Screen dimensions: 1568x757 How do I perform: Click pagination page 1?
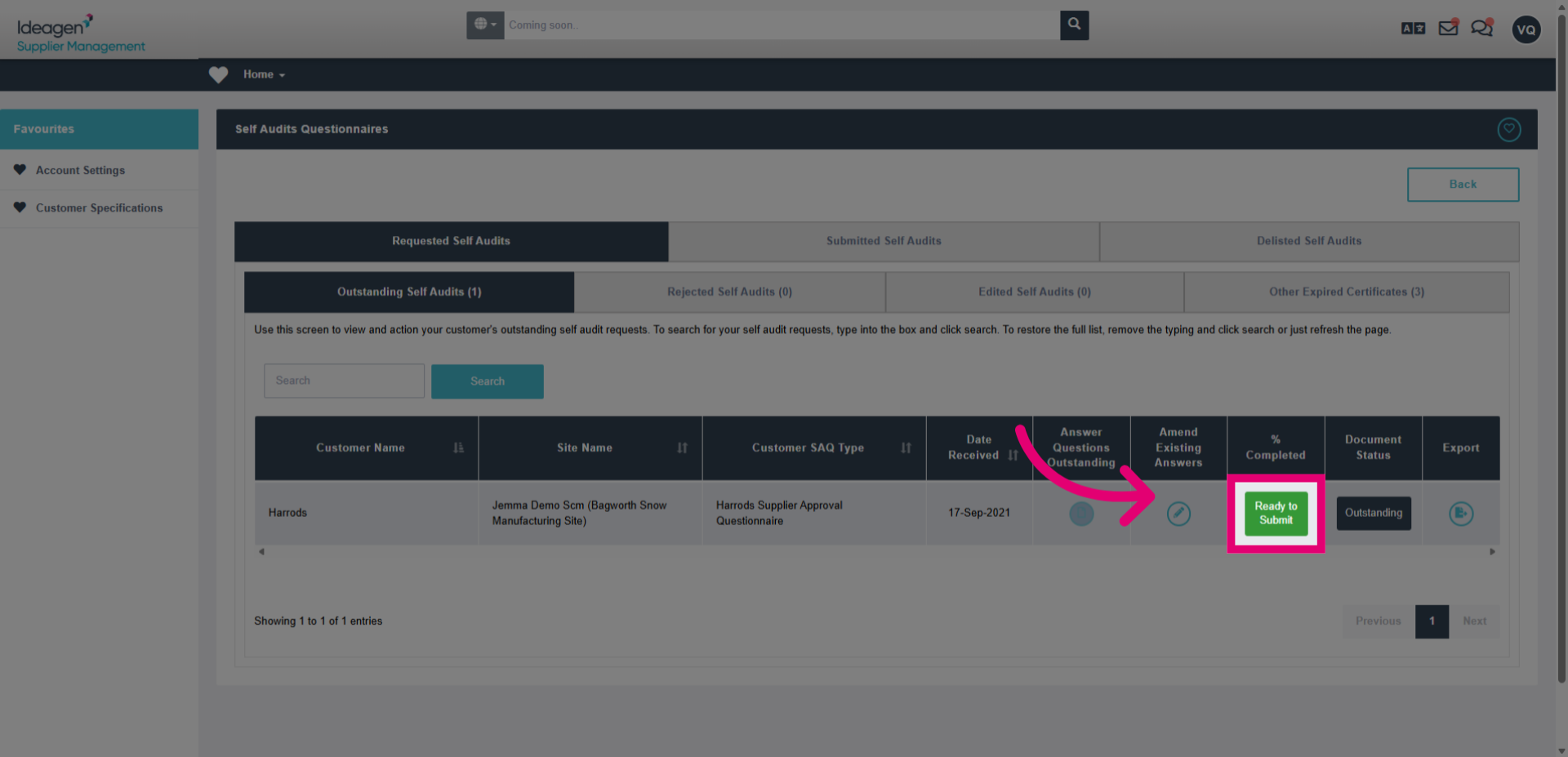pos(1432,621)
